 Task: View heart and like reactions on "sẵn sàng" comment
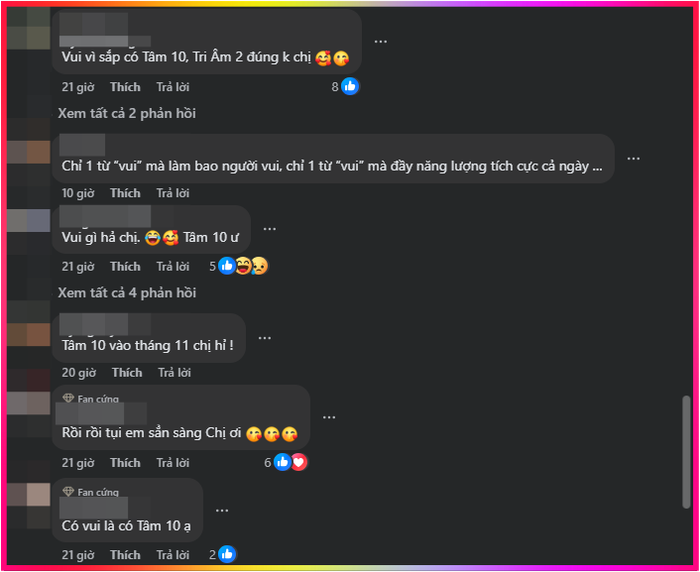click(x=286, y=463)
